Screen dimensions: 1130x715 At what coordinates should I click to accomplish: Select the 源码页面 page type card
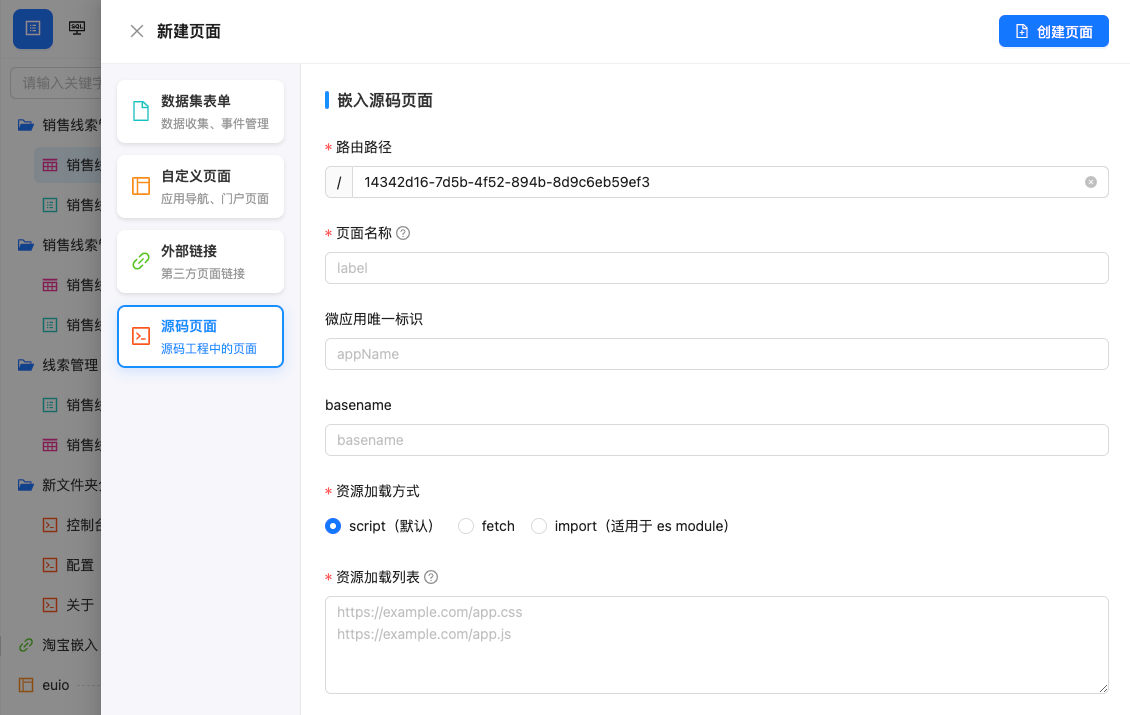pyautogui.click(x=200, y=337)
